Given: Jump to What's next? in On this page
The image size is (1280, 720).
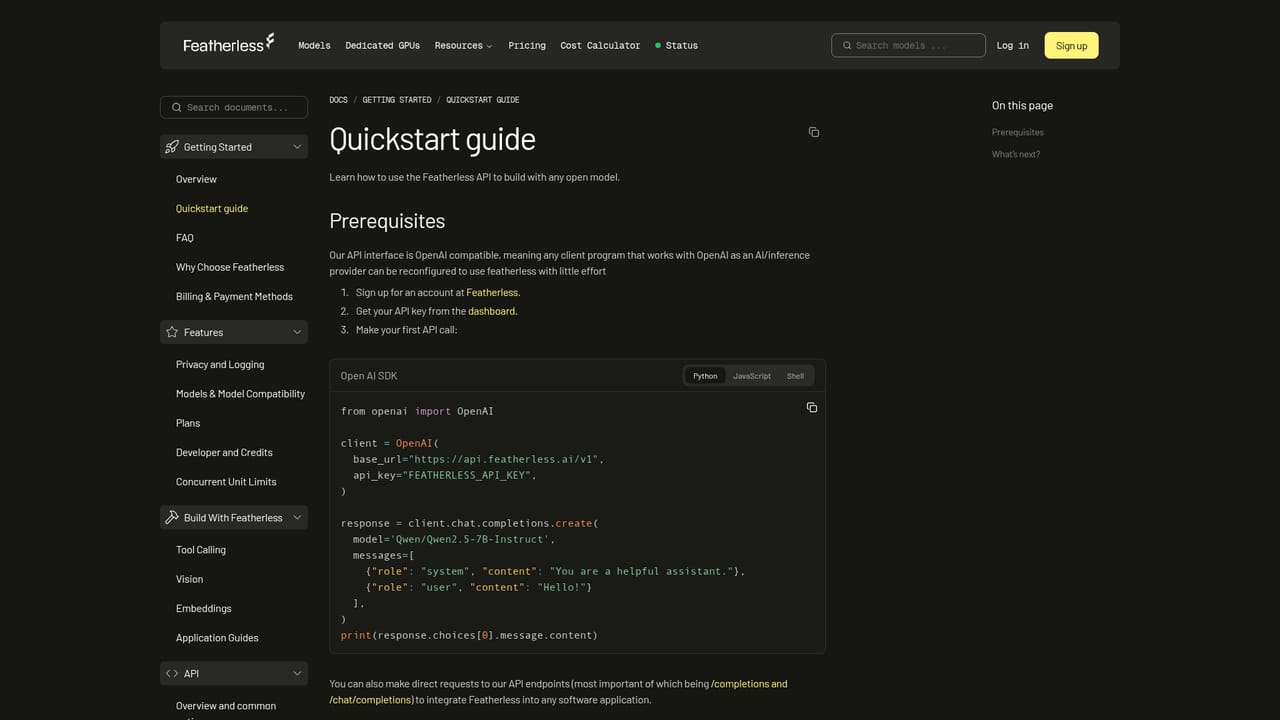Looking at the screenshot, I should point(1016,154).
